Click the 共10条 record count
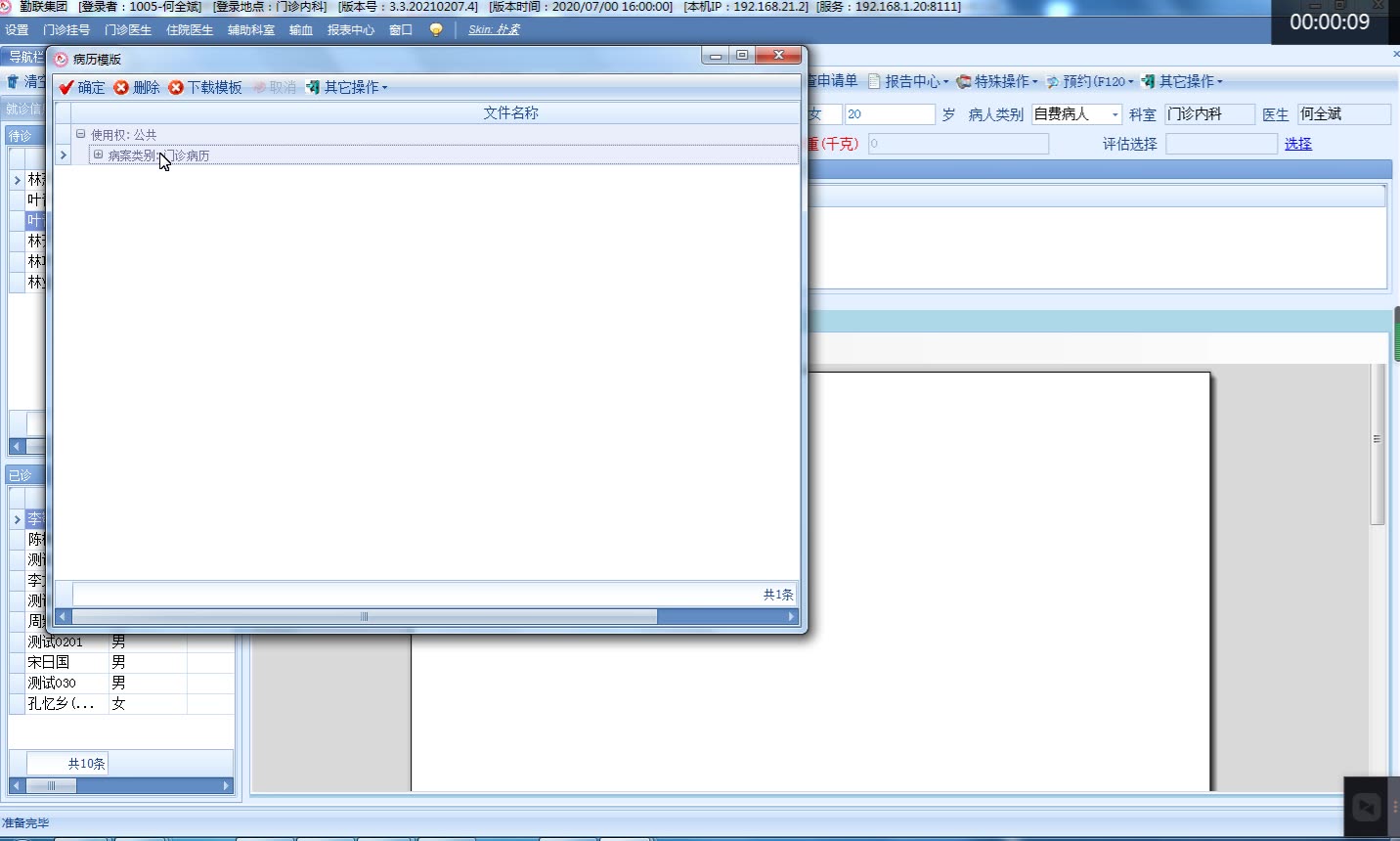The height and width of the screenshot is (841, 1400). coord(86,764)
